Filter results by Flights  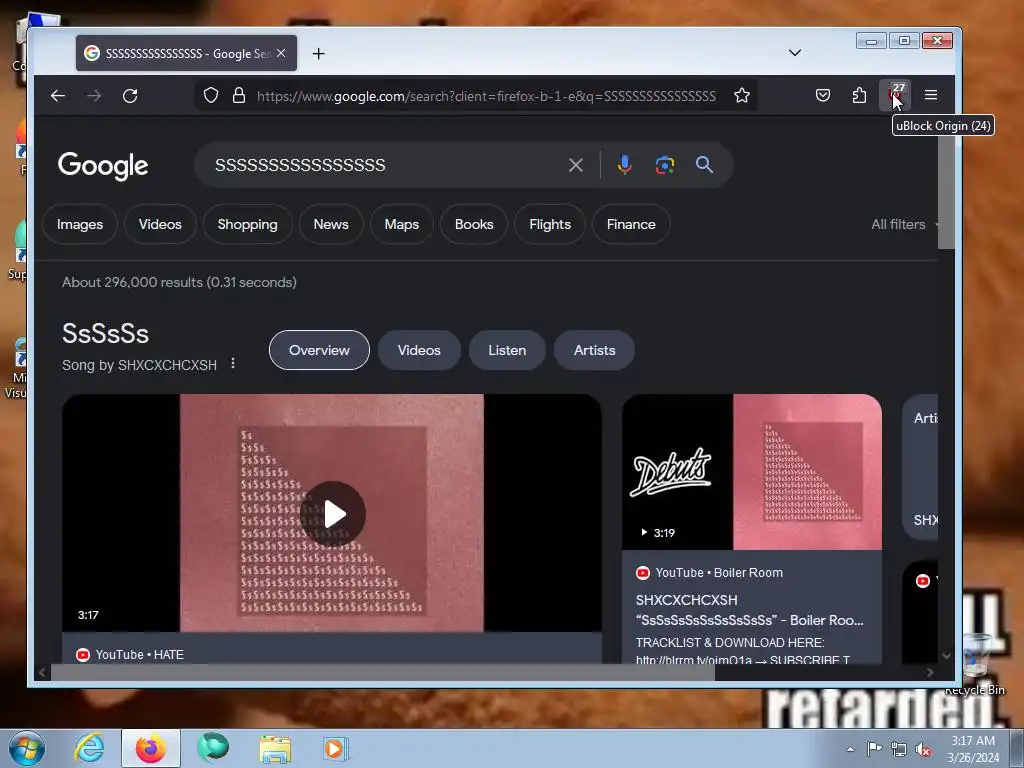550,224
